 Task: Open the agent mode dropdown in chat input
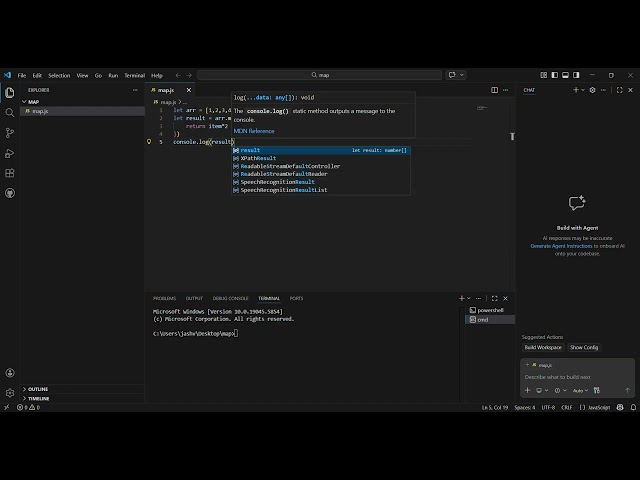pyautogui.click(x=542, y=391)
